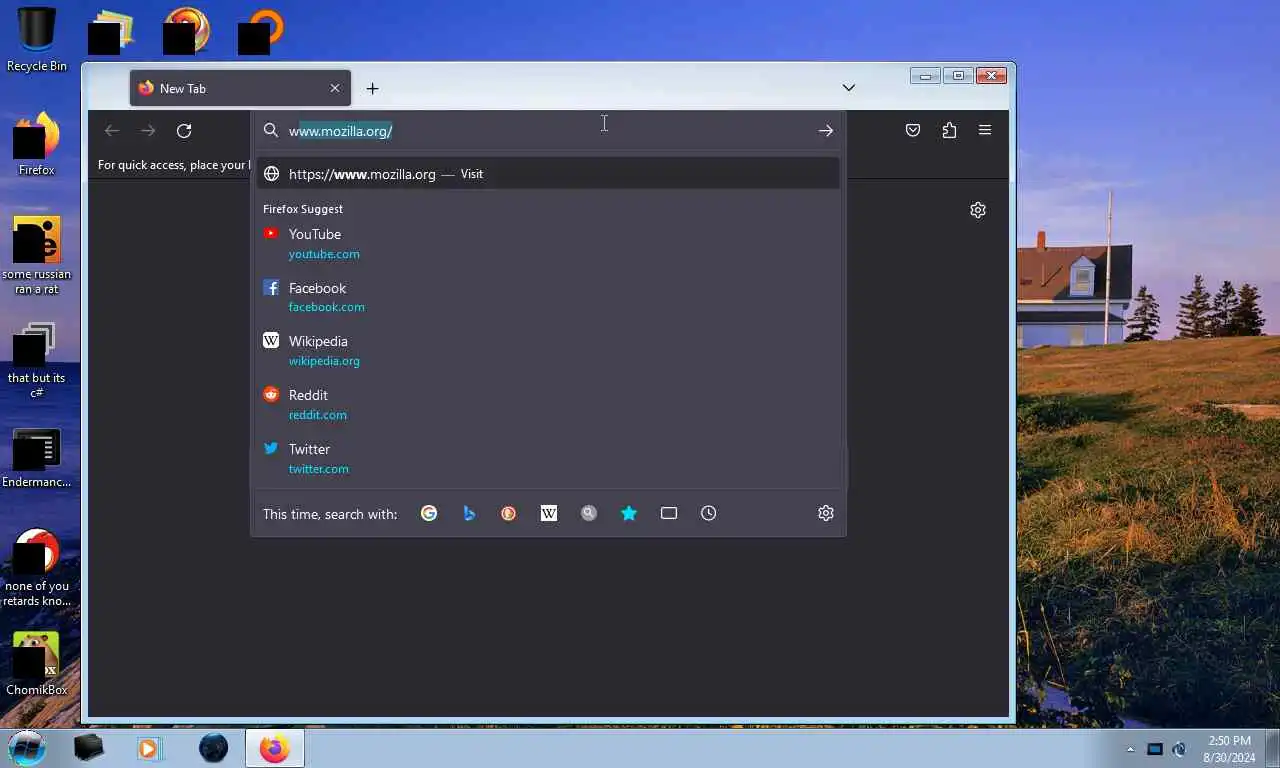
Task: Click the Firefox Suggest heading text
Action: click(303, 209)
